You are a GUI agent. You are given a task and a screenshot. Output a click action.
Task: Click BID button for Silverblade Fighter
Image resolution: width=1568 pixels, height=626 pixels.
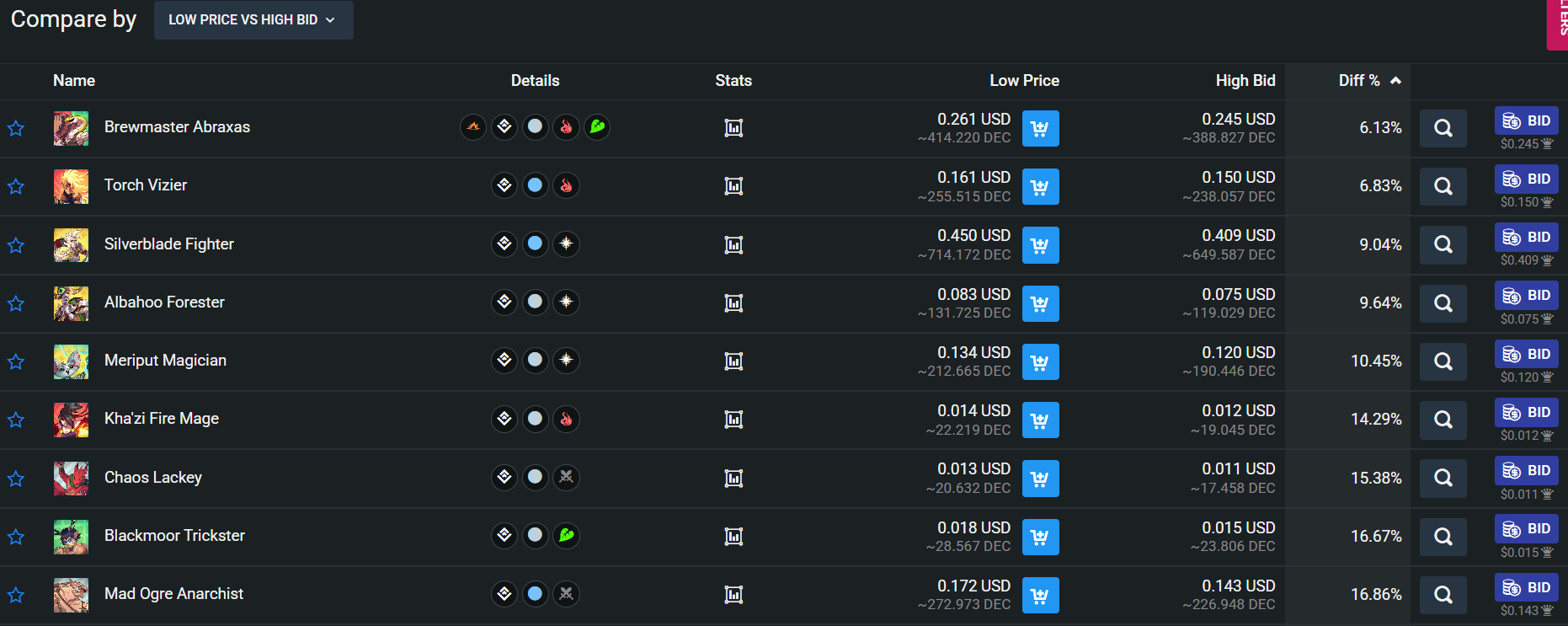(x=1526, y=238)
